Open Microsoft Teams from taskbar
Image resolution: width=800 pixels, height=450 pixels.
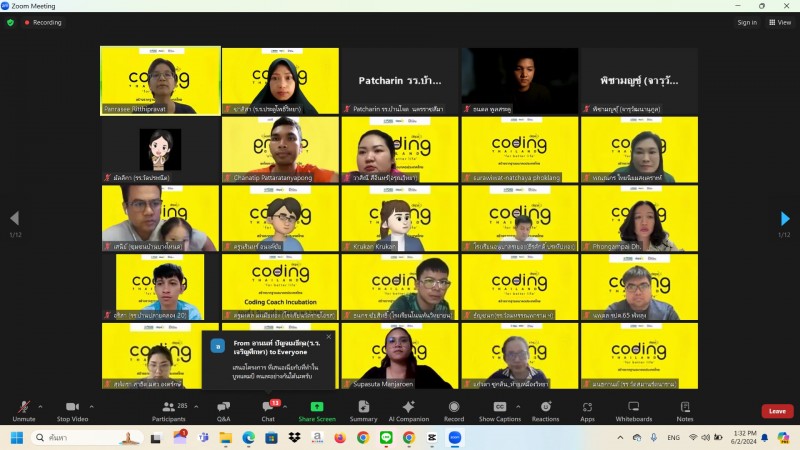pos(203,438)
